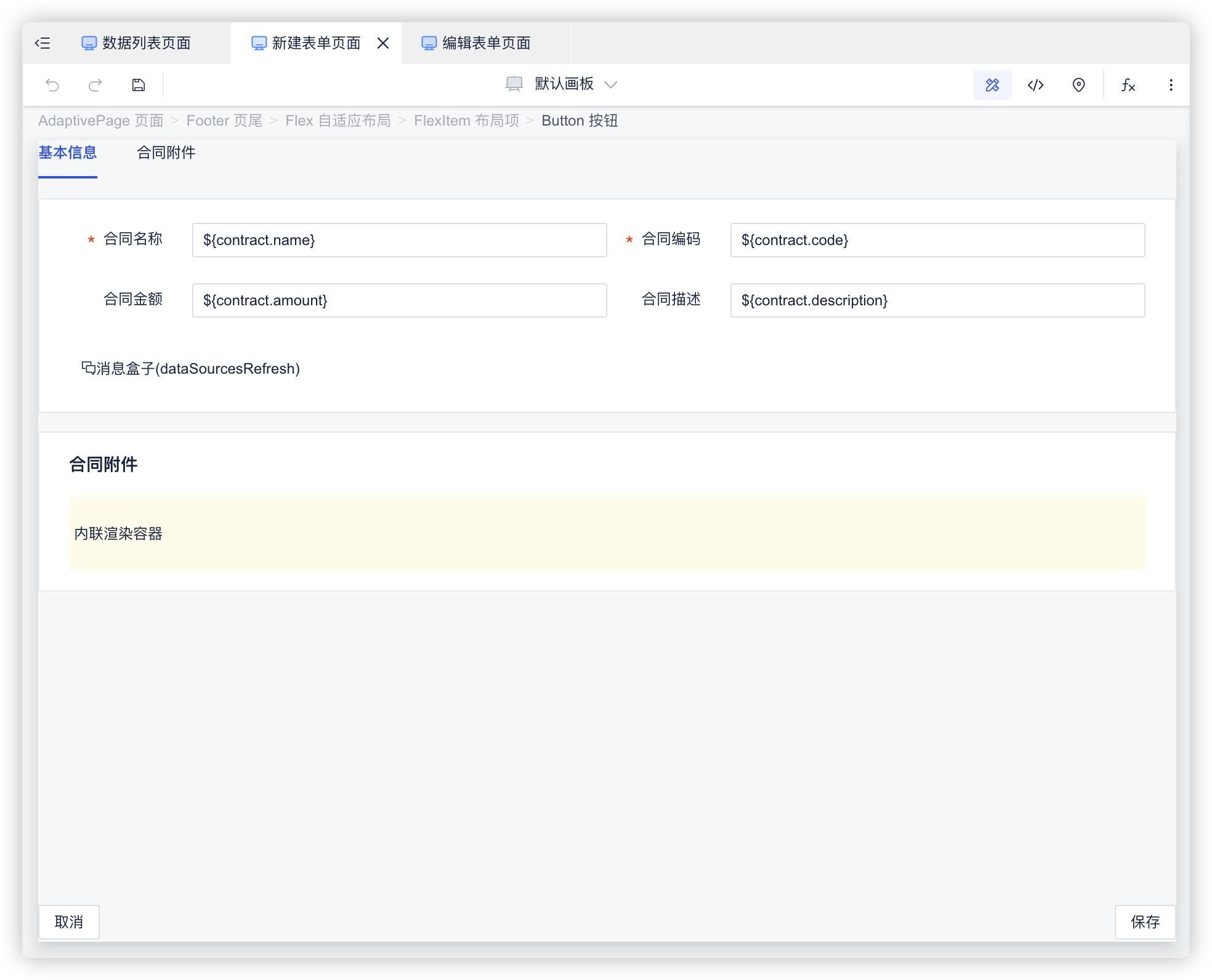Click the save disk icon
The image size is (1212, 980).
coord(139,85)
